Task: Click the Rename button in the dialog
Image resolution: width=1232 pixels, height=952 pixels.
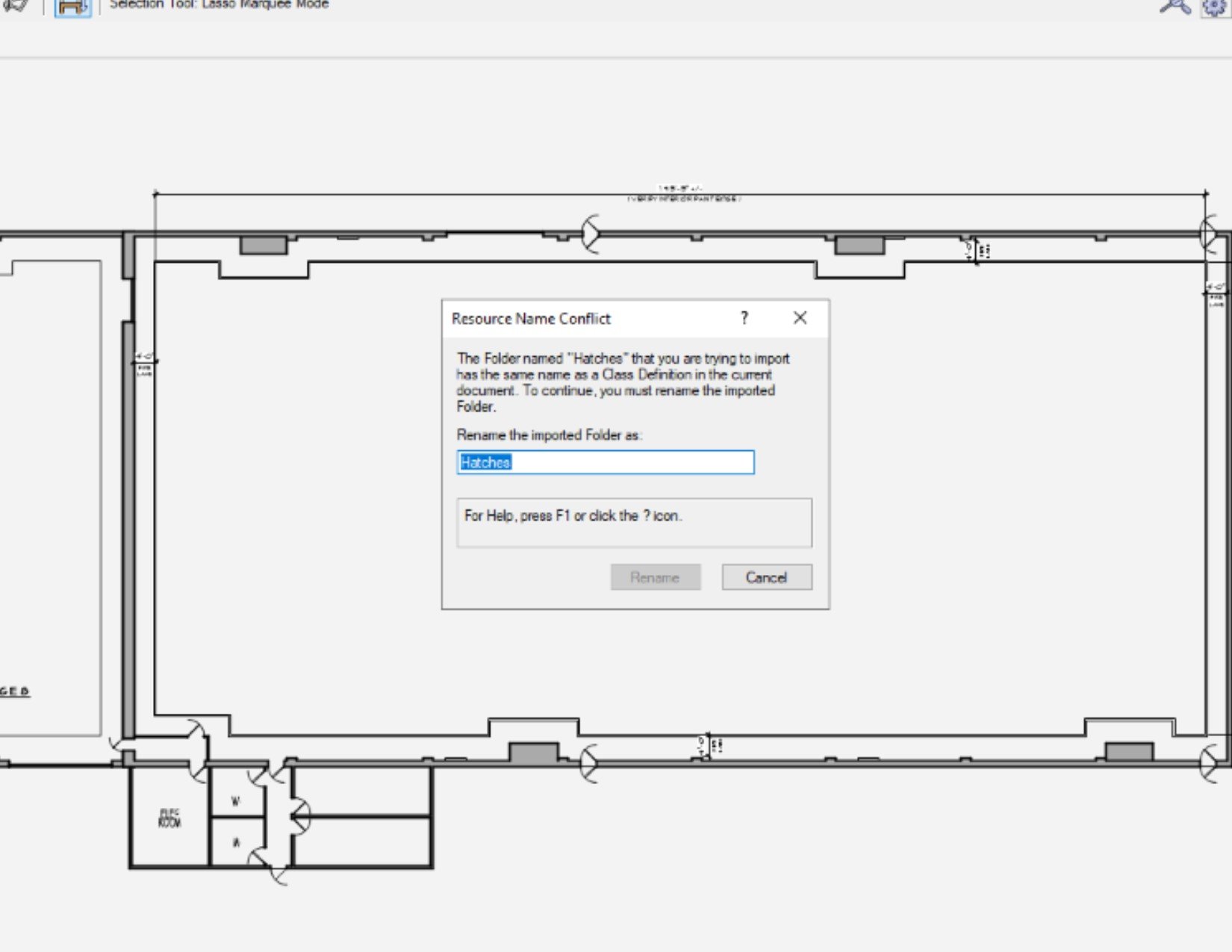Action: (655, 576)
